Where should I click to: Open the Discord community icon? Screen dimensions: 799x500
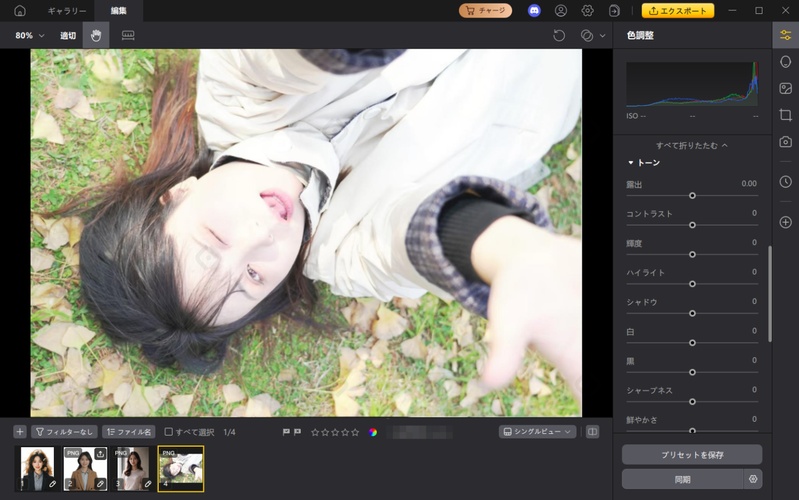(534, 10)
